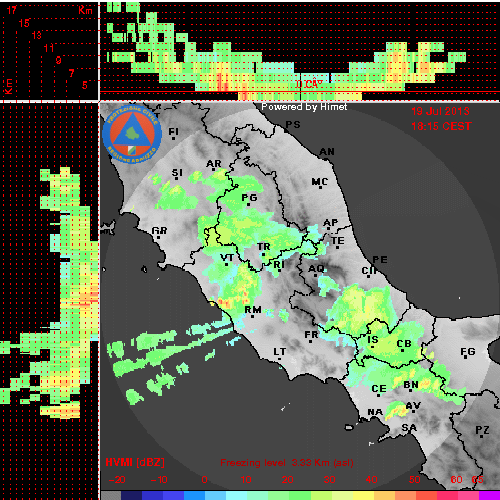
Task: Click the 13 km altitude axis label
Action: (37, 35)
